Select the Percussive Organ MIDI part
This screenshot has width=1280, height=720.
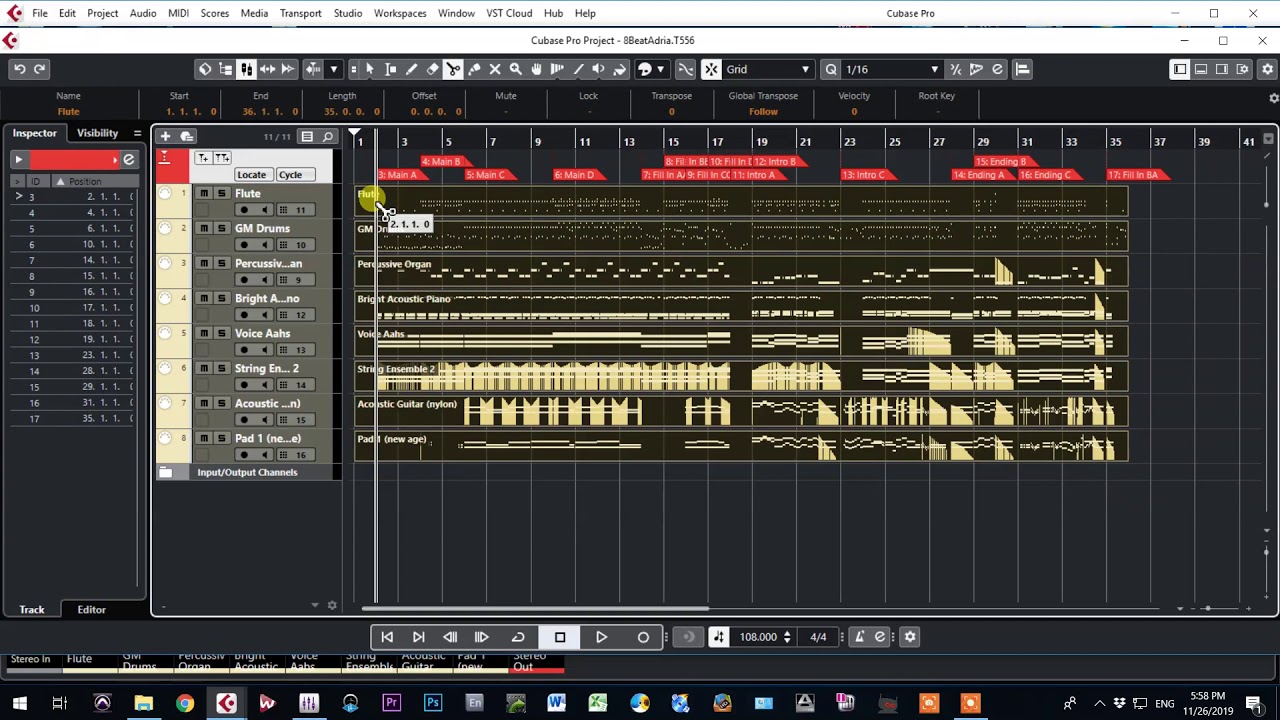pos(741,272)
